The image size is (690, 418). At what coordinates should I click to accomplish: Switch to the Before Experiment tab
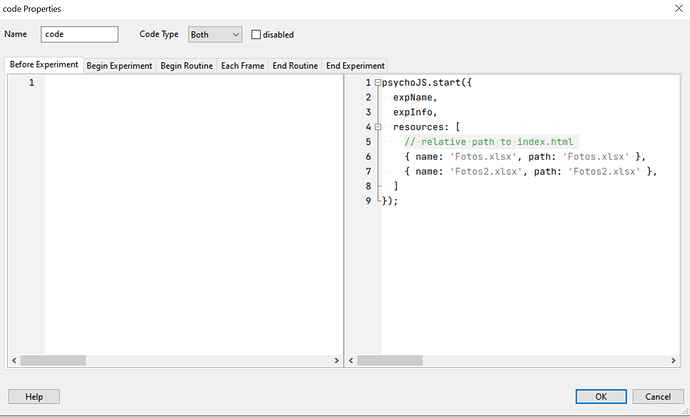click(44, 65)
